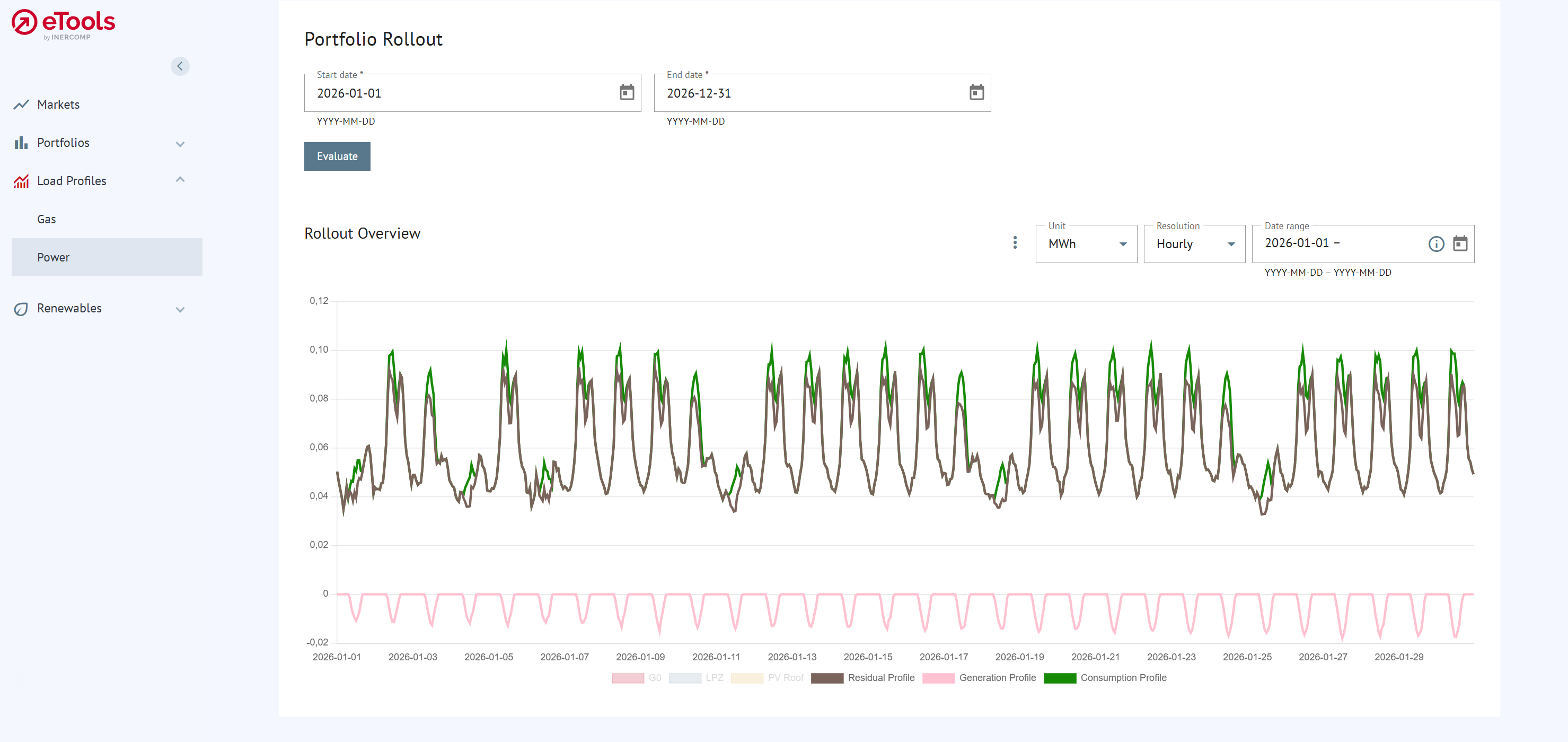Open the chart's three-dot options menu

1015,242
